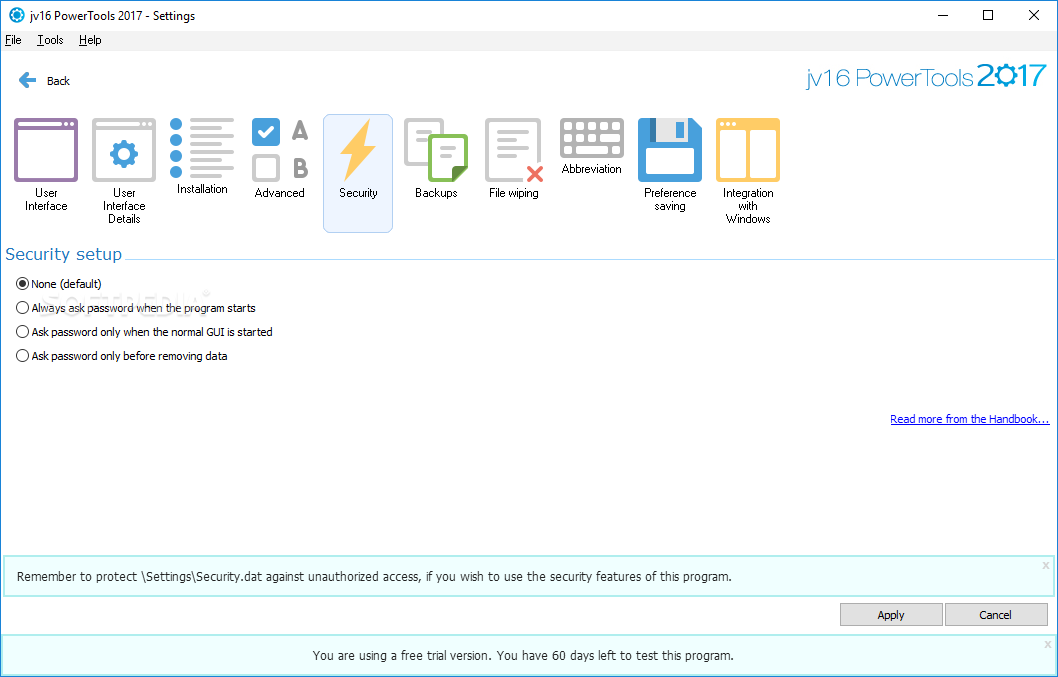The image size is (1058, 677).
Task: Click the Remember to protect Security.dat message
Action: [x=374, y=576]
